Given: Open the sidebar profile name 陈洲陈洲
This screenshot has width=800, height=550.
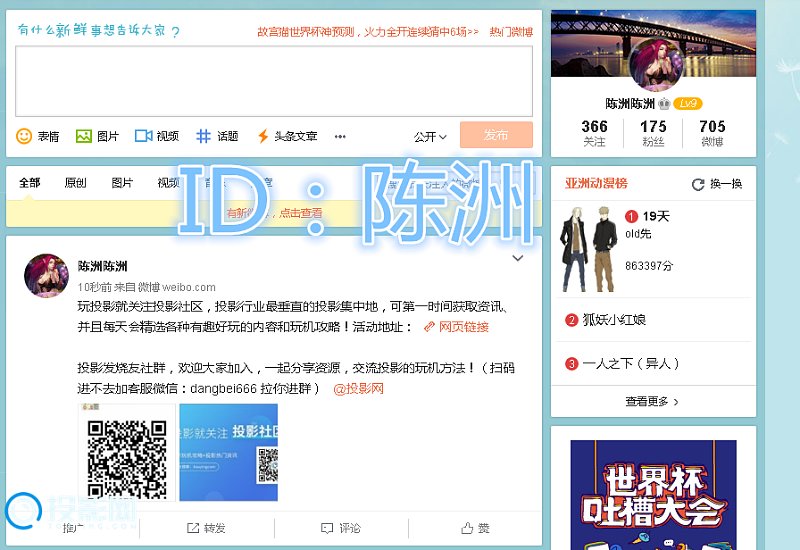Looking at the screenshot, I should (630, 104).
